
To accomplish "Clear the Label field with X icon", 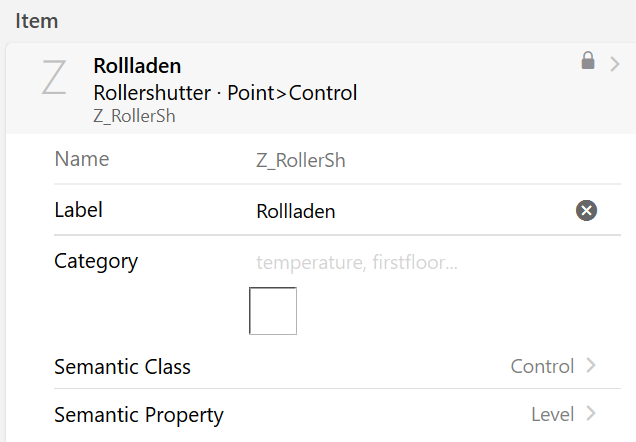I will (586, 210).
